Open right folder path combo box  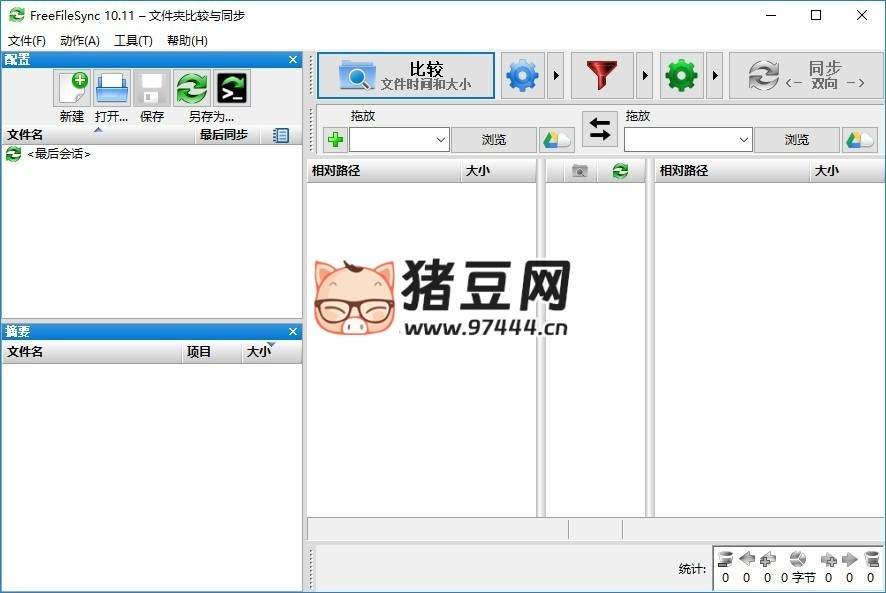[688, 140]
